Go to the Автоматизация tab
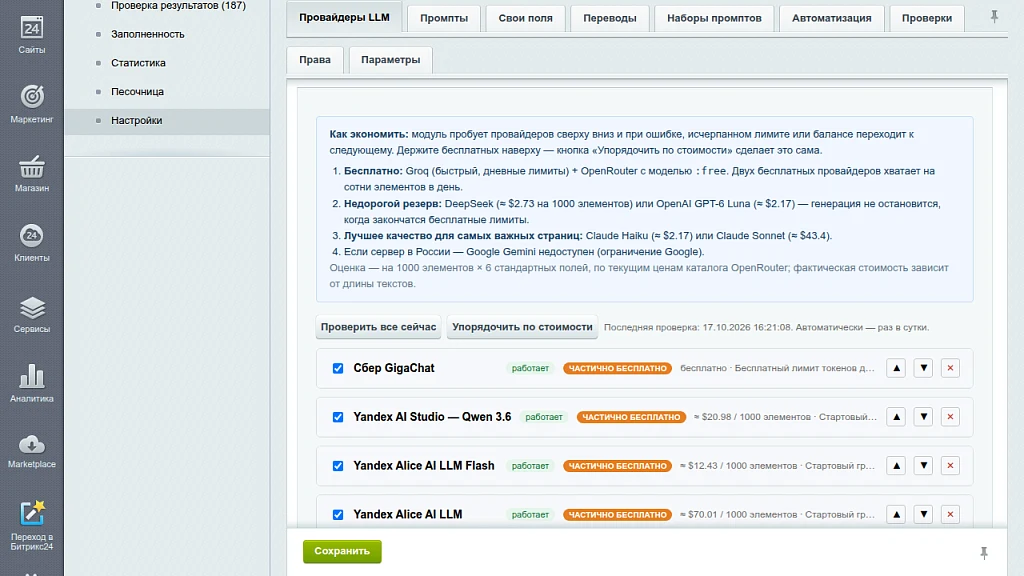Screen dimensions: 1024x576 pyautogui.click(x=831, y=18)
